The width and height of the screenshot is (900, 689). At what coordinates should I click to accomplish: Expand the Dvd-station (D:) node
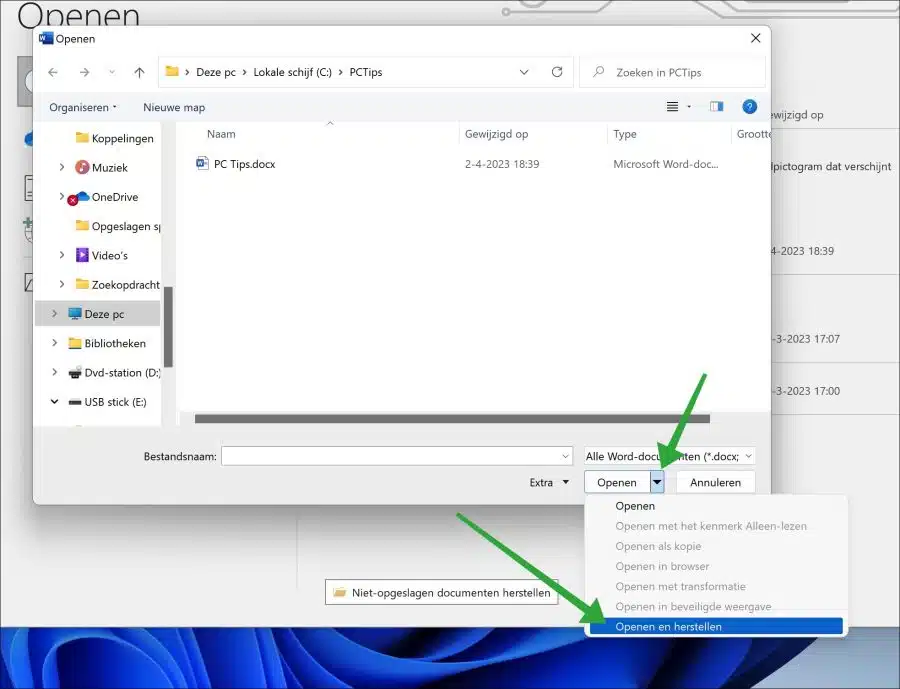[x=54, y=372]
